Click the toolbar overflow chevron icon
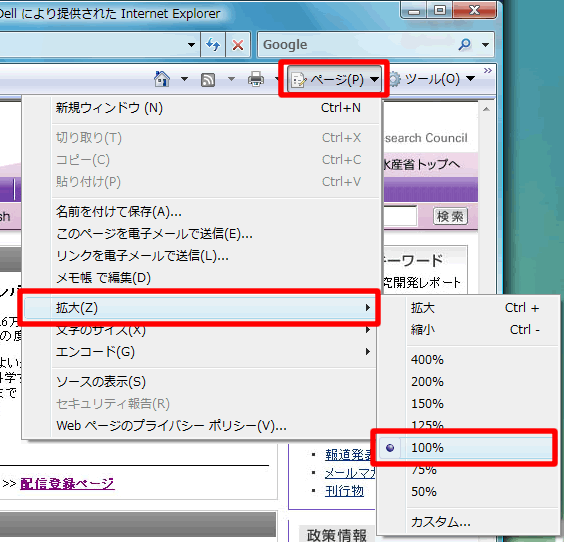This screenshot has height=542, width=564. (487, 70)
